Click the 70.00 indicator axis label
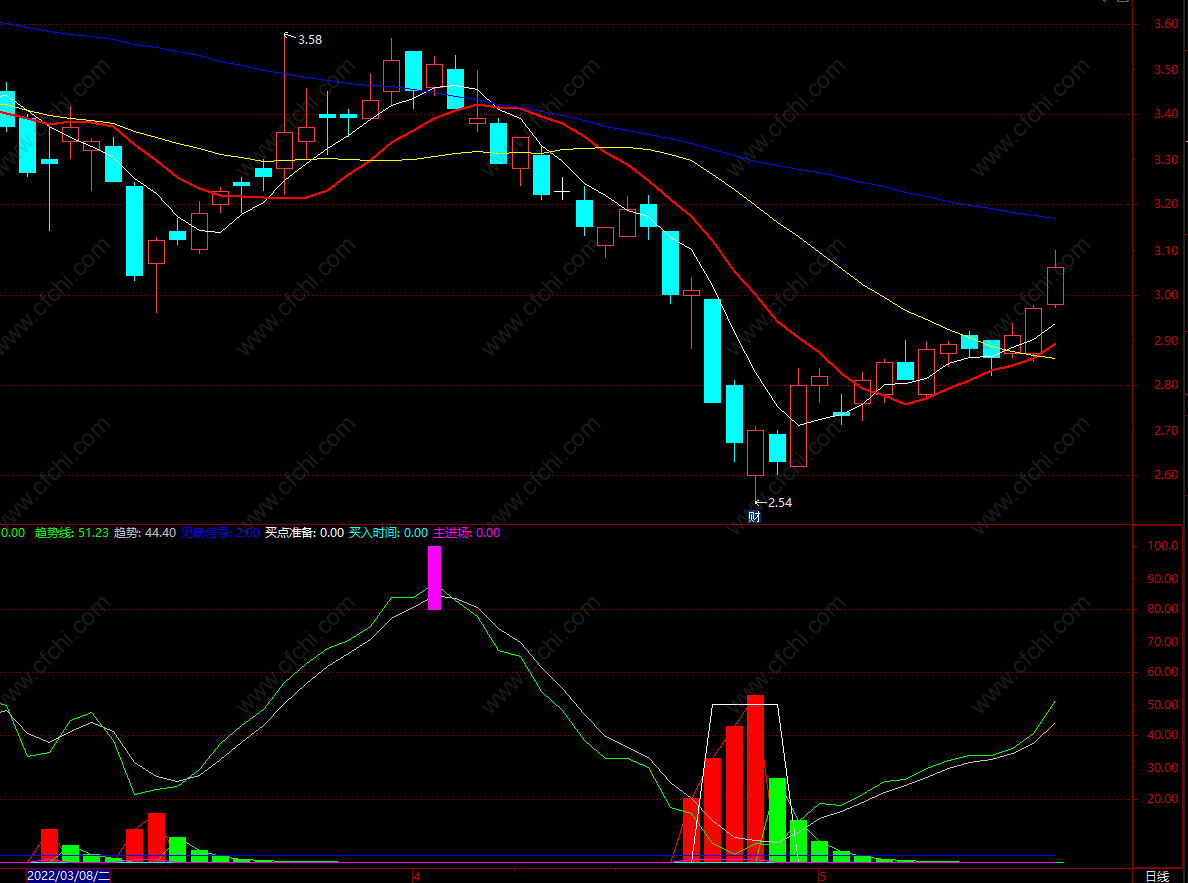1188x883 pixels. 1163,642
